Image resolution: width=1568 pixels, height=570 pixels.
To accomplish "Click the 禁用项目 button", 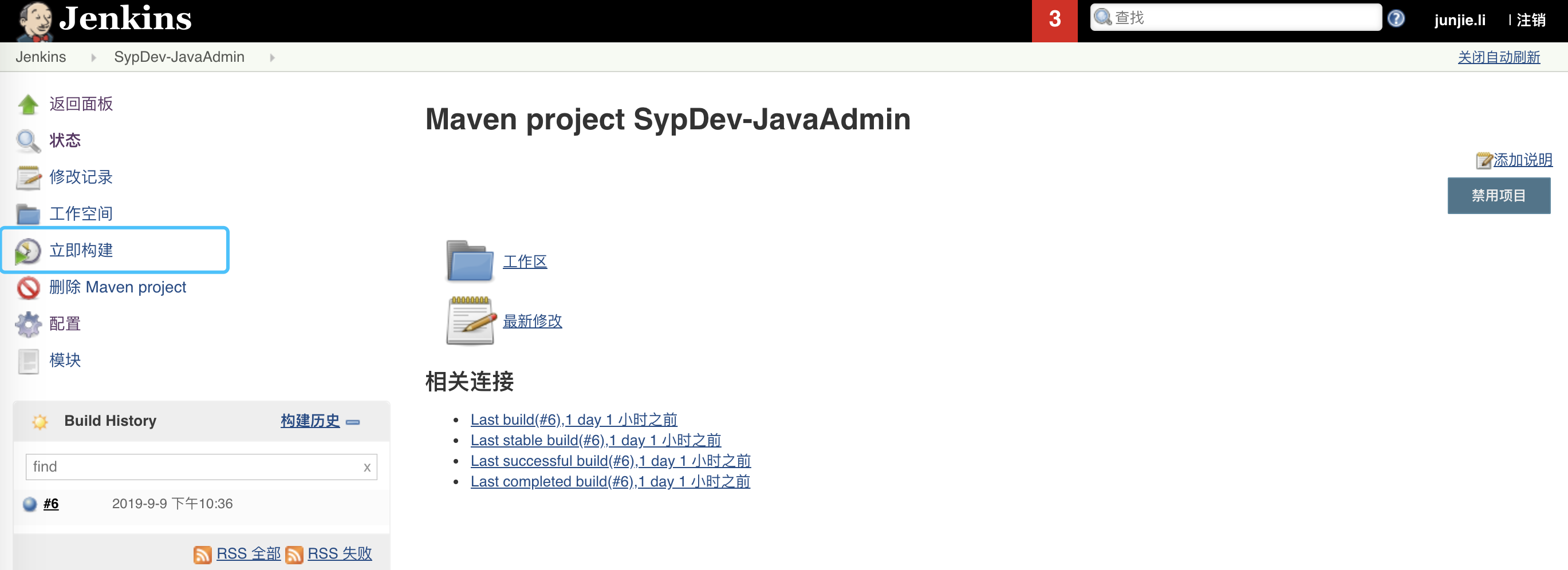I will click(1499, 195).
